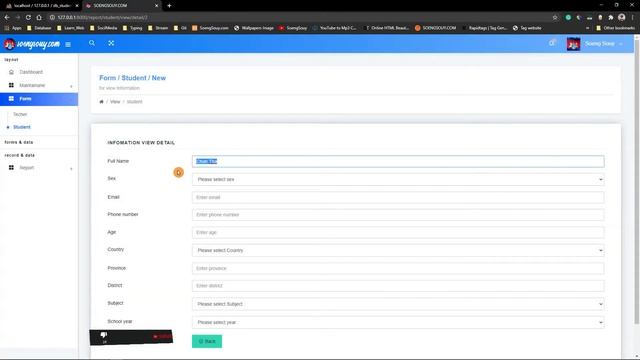
Task: Click the browser forward arrow
Action: (x=18, y=17)
